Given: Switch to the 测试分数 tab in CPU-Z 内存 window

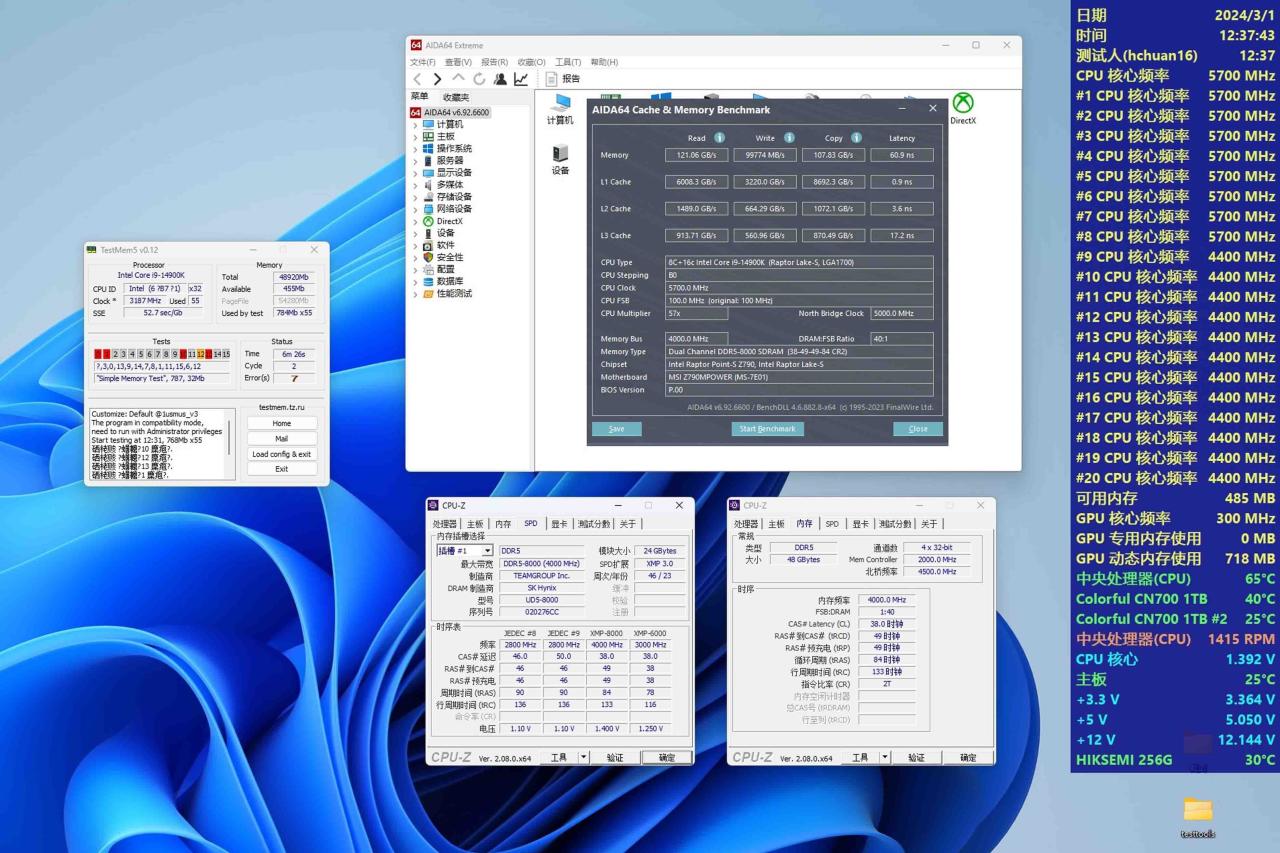Looking at the screenshot, I should pos(895,524).
